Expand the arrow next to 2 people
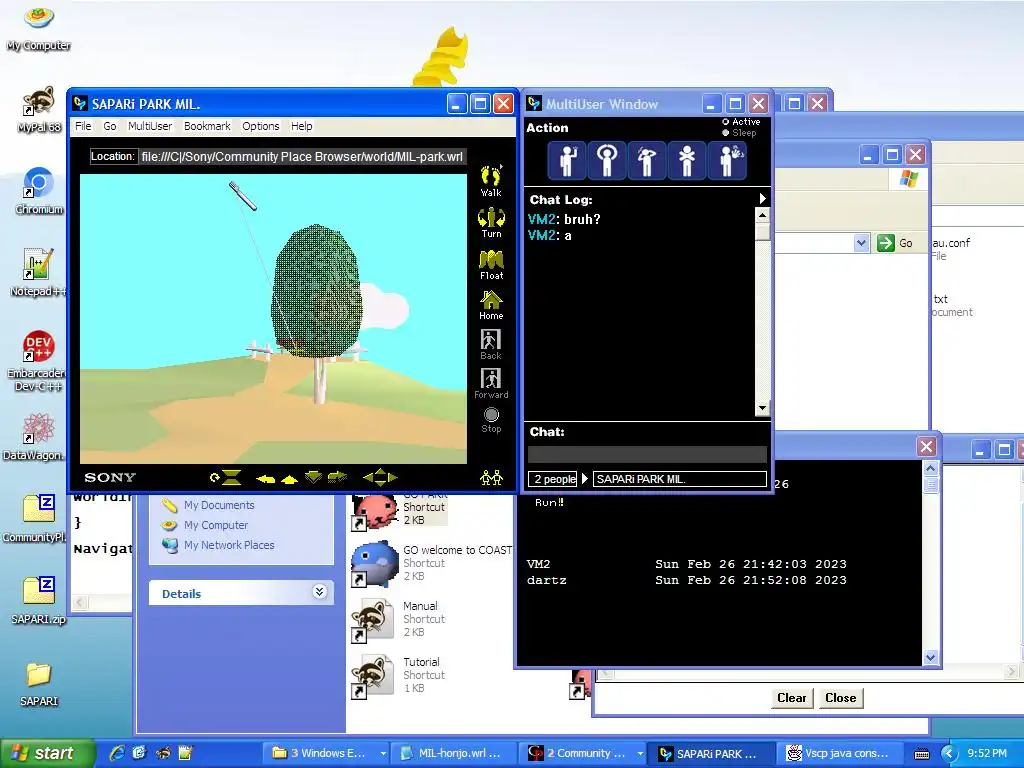The width and height of the screenshot is (1024, 768). pyautogui.click(x=585, y=479)
